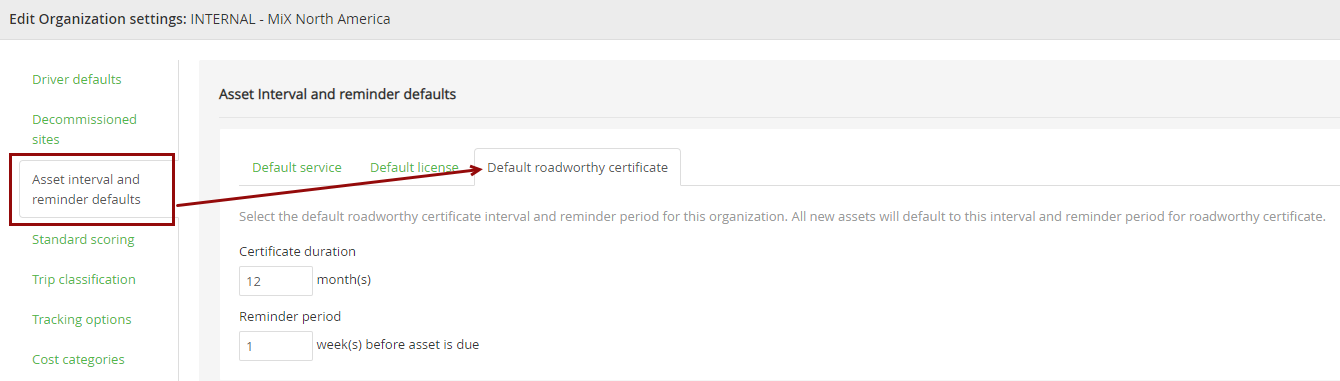This screenshot has height=381, width=1340.
Task: Focus the Reminder period weeks field
Action: tap(276, 346)
